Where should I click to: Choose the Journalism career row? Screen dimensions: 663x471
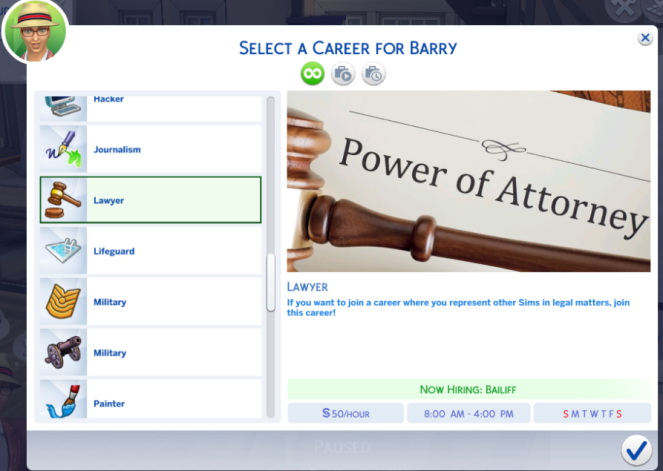click(x=151, y=149)
